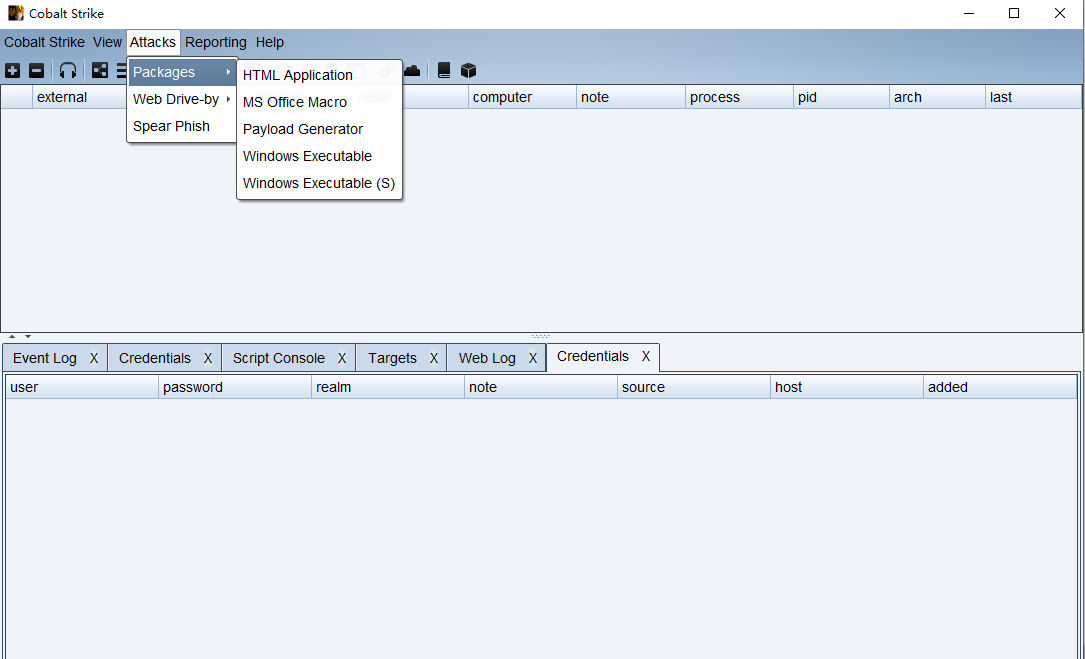Click the Attacks menu
Image resolution: width=1085 pixels, height=659 pixels.
point(153,42)
